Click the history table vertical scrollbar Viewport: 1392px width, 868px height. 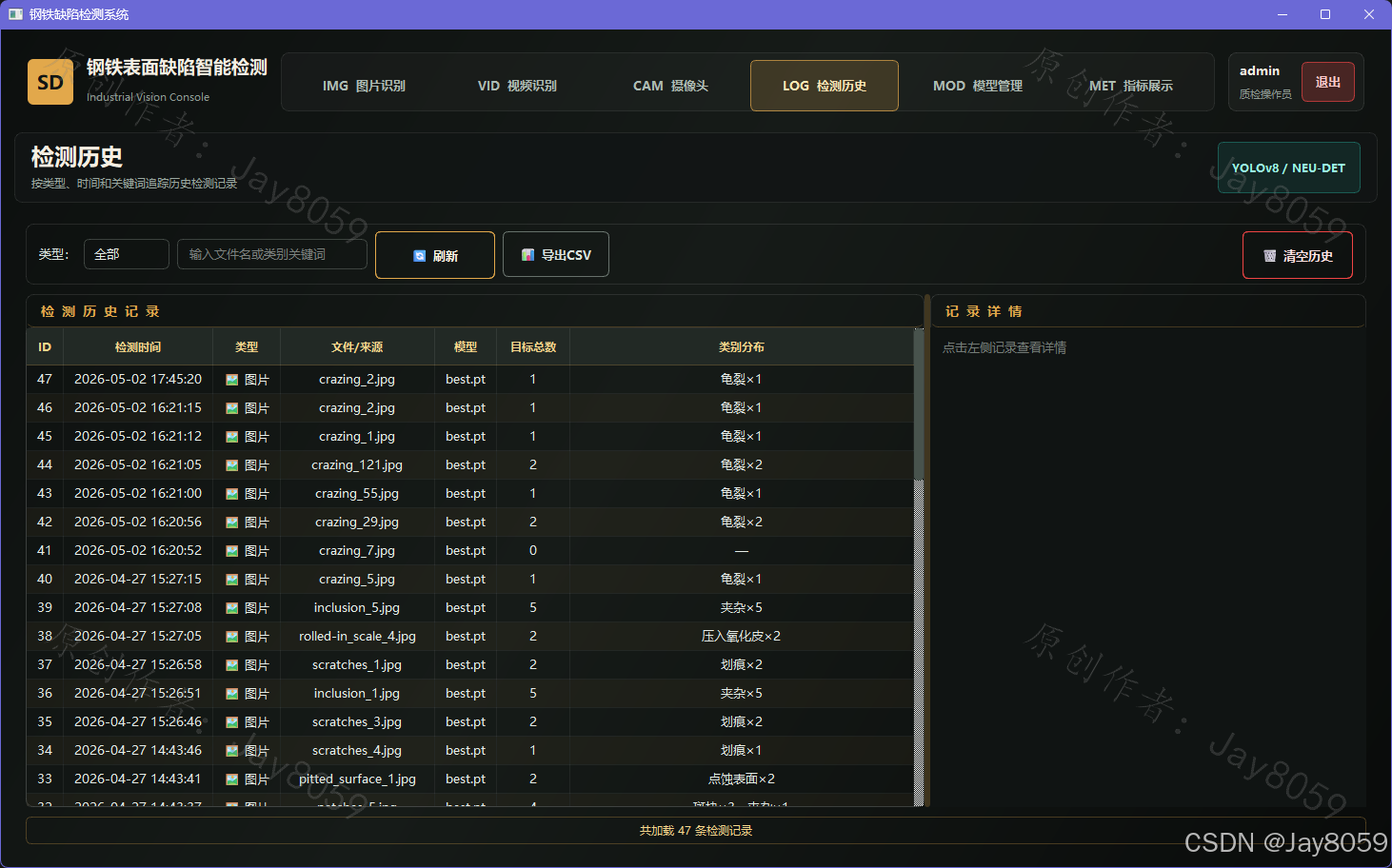[919, 567]
